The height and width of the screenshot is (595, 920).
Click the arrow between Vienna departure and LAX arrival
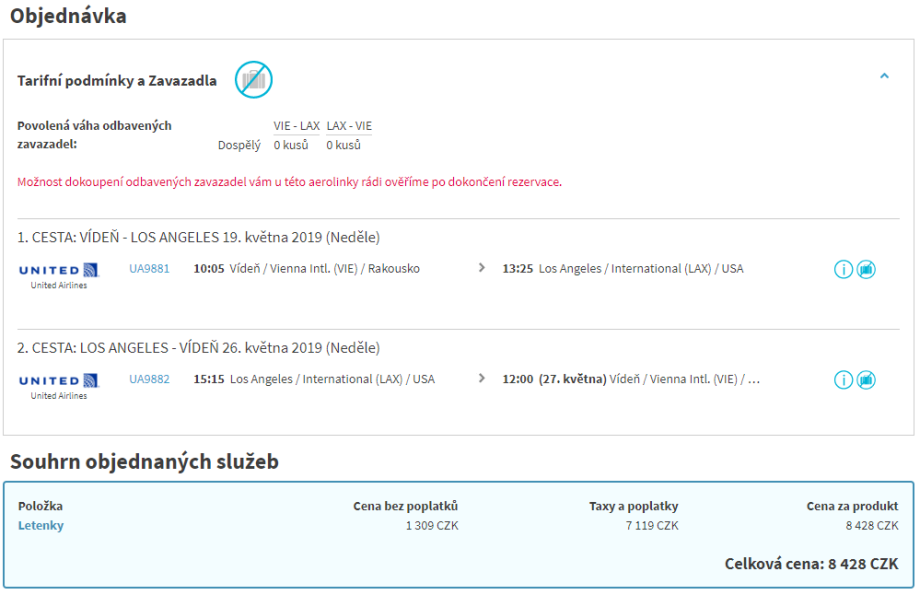coord(482,268)
